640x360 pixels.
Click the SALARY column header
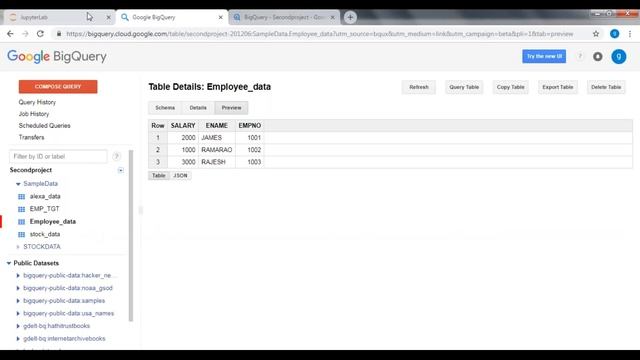[x=183, y=126]
